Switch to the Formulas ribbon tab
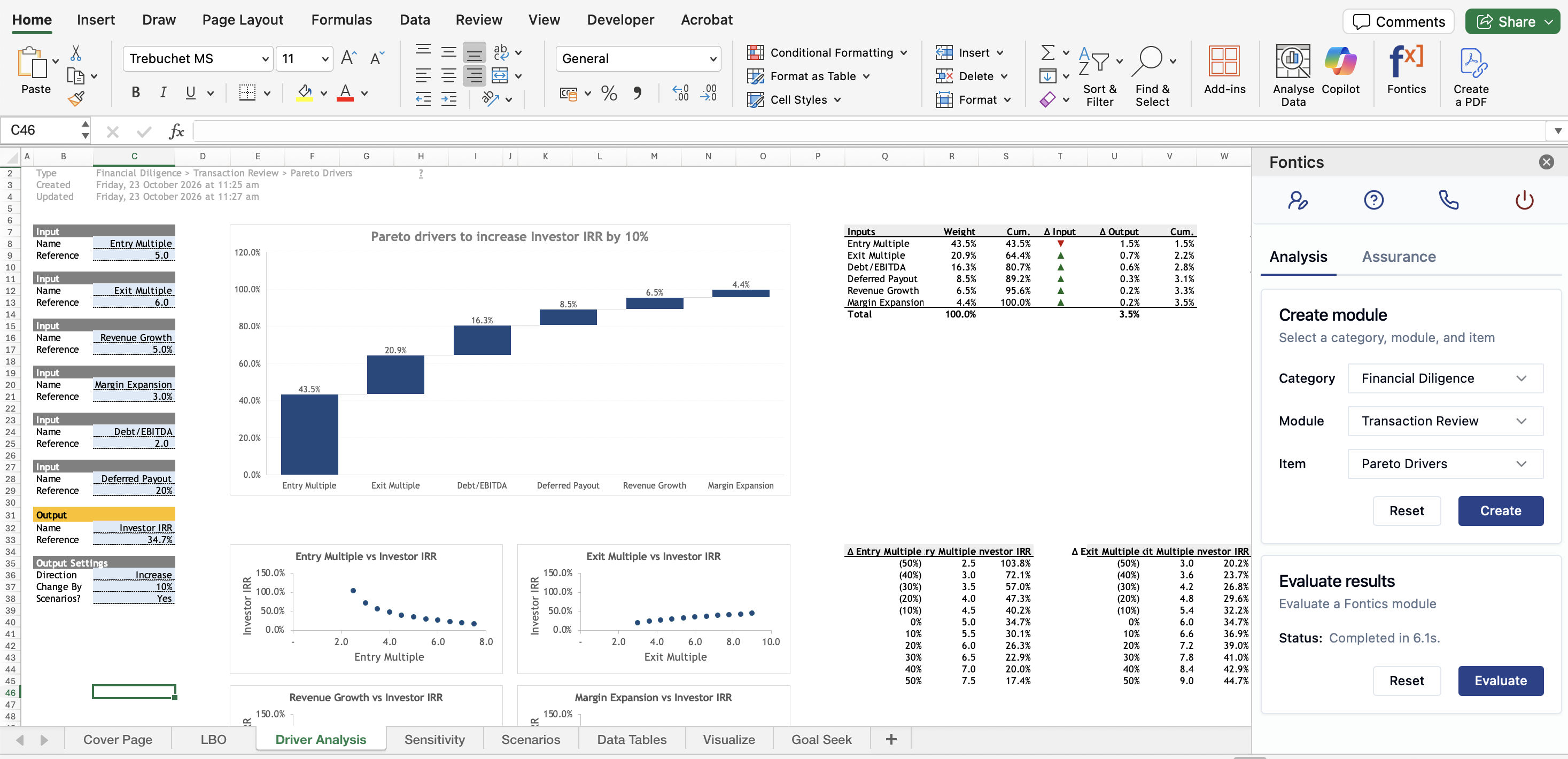This screenshot has width=1568, height=759. coord(341,19)
